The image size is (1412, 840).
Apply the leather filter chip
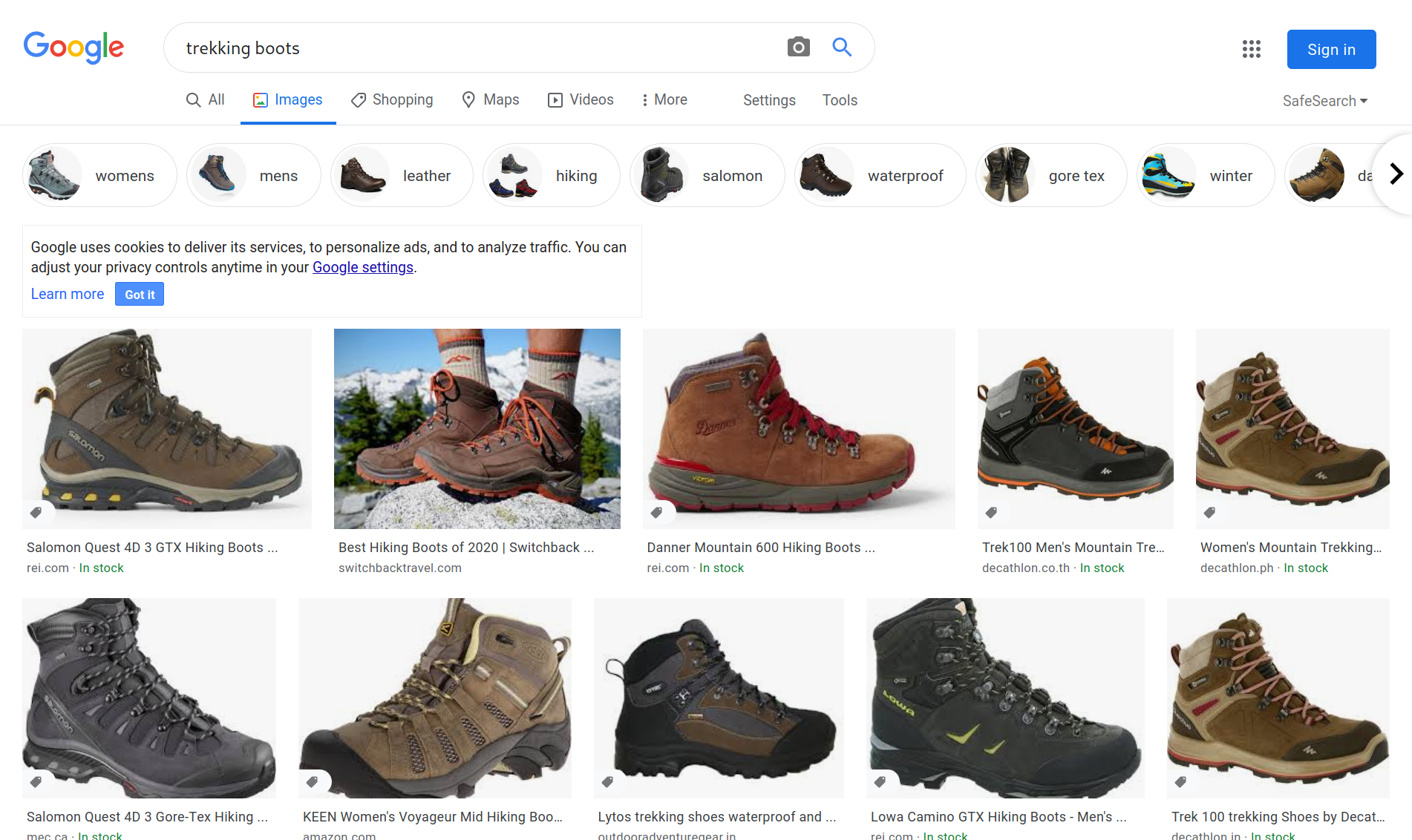click(x=402, y=175)
